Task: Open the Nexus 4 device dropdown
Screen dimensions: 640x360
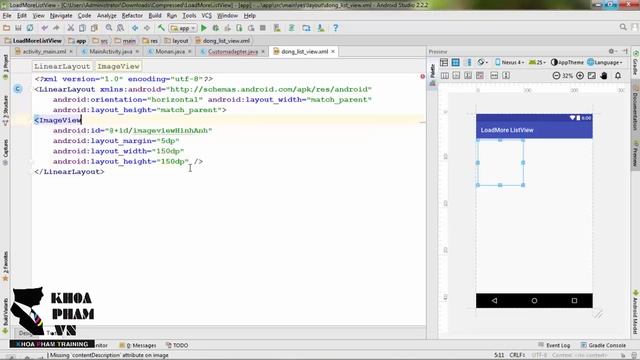Action: [509, 62]
